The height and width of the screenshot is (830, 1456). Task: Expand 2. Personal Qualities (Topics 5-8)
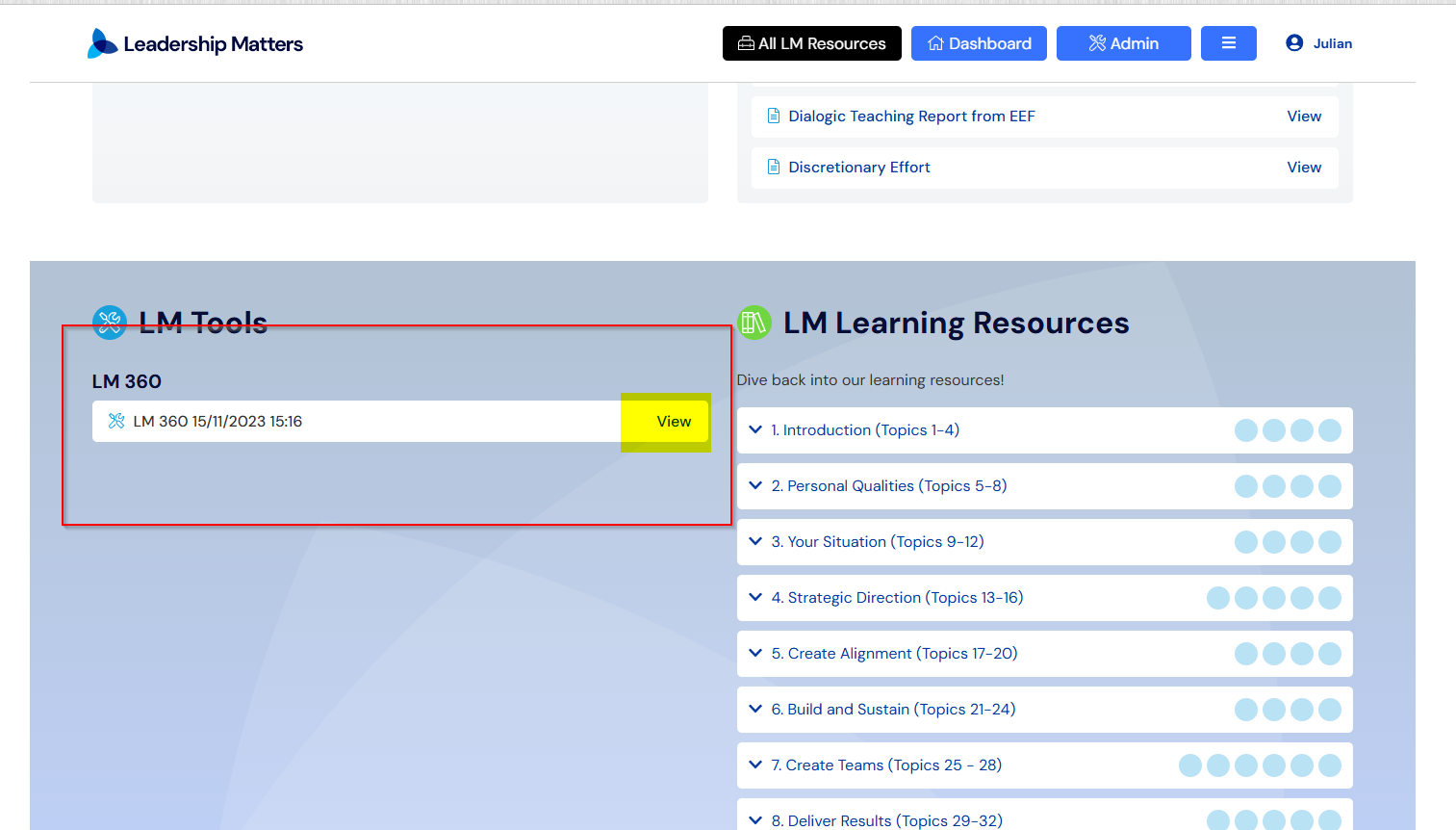click(x=1044, y=486)
